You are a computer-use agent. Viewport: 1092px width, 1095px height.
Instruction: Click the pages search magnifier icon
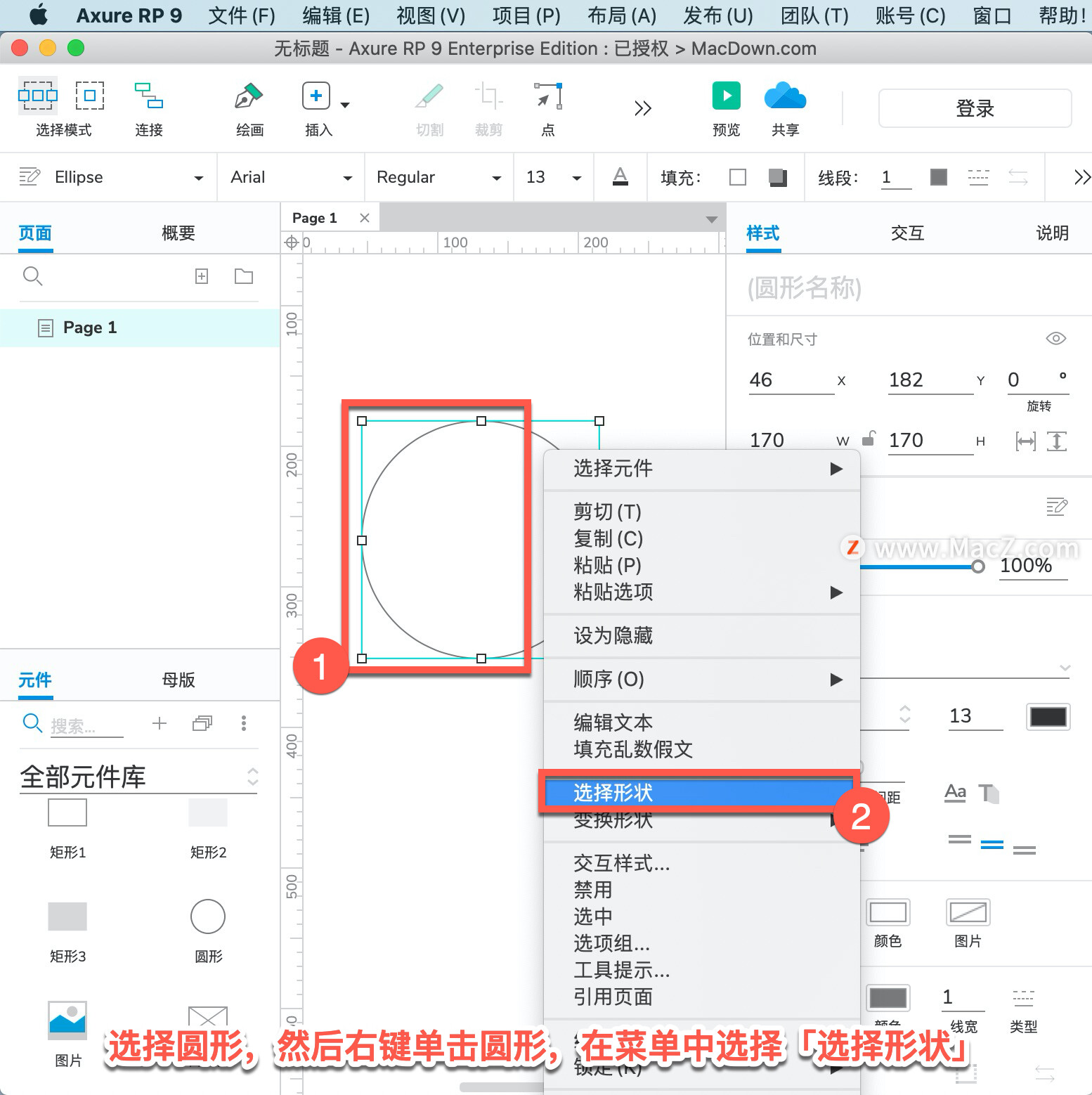(32, 276)
